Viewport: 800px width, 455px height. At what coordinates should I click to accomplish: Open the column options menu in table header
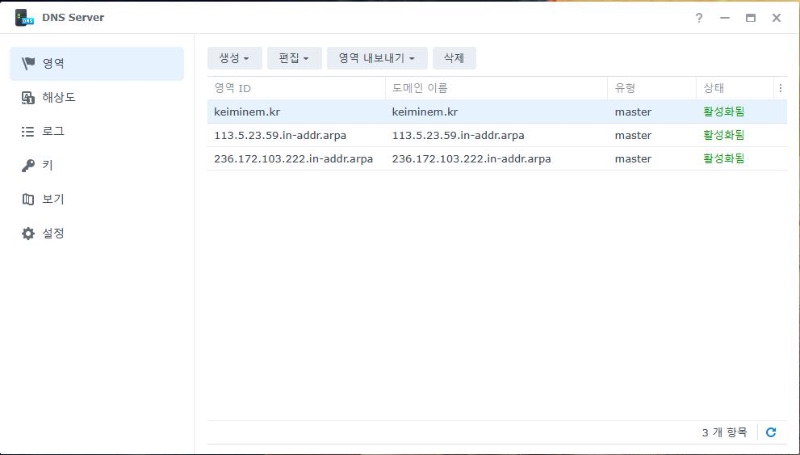[x=780, y=88]
